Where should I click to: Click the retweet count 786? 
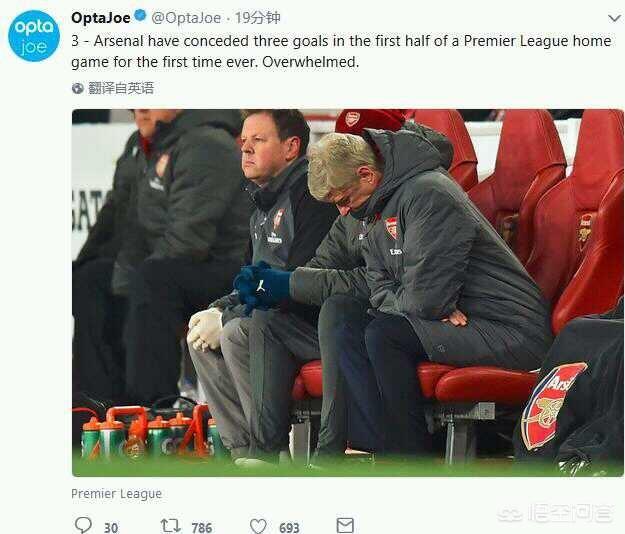pyautogui.click(x=201, y=527)
